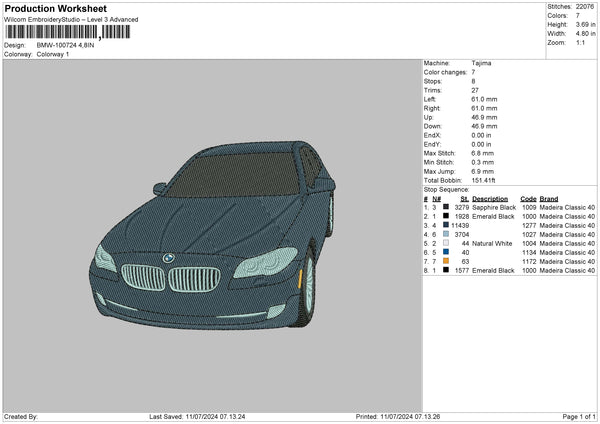This screenshot has width=600, height=424.
Task: Click the Total Bobbin value 151.41ft
Action: (486, 179)
